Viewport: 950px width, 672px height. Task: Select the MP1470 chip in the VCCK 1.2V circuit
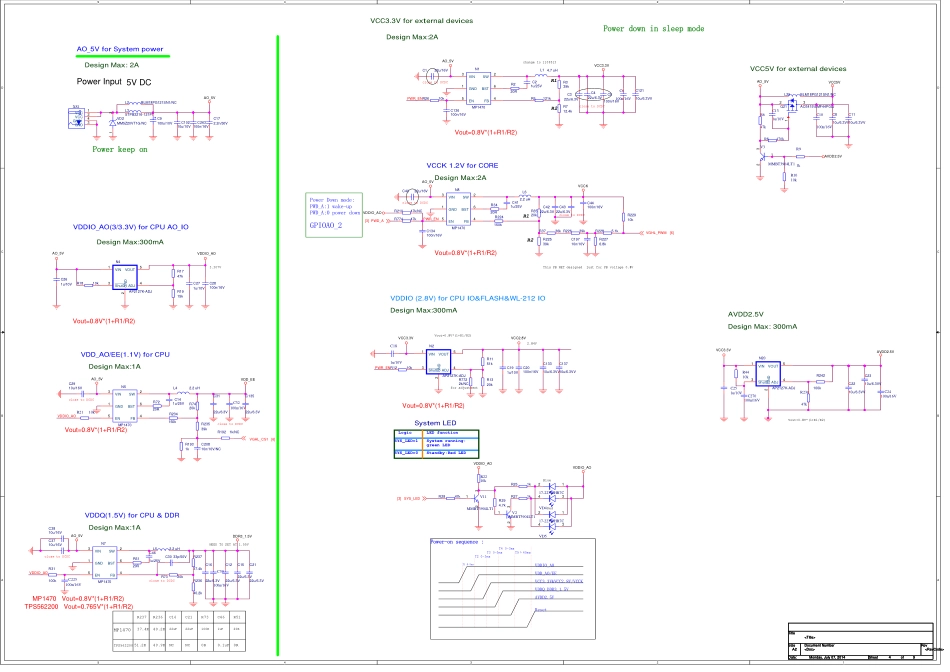point(459,209)
